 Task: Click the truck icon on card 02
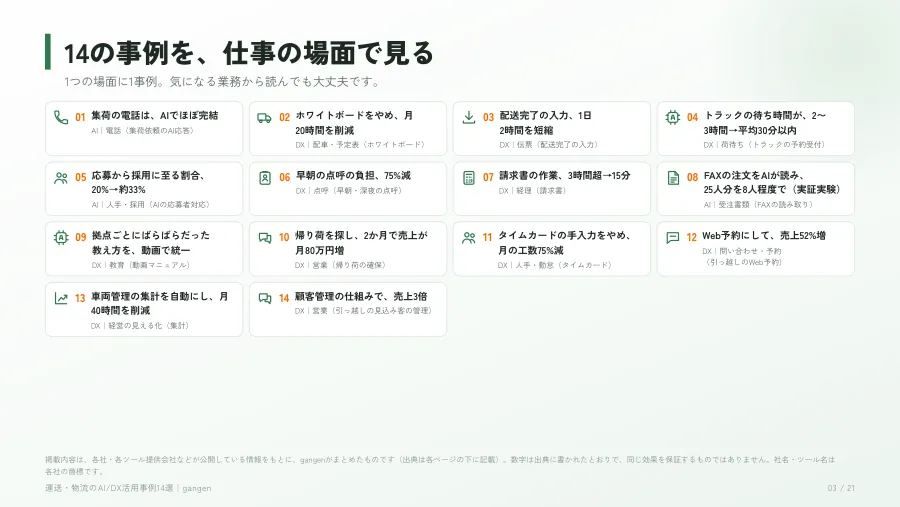265,118
